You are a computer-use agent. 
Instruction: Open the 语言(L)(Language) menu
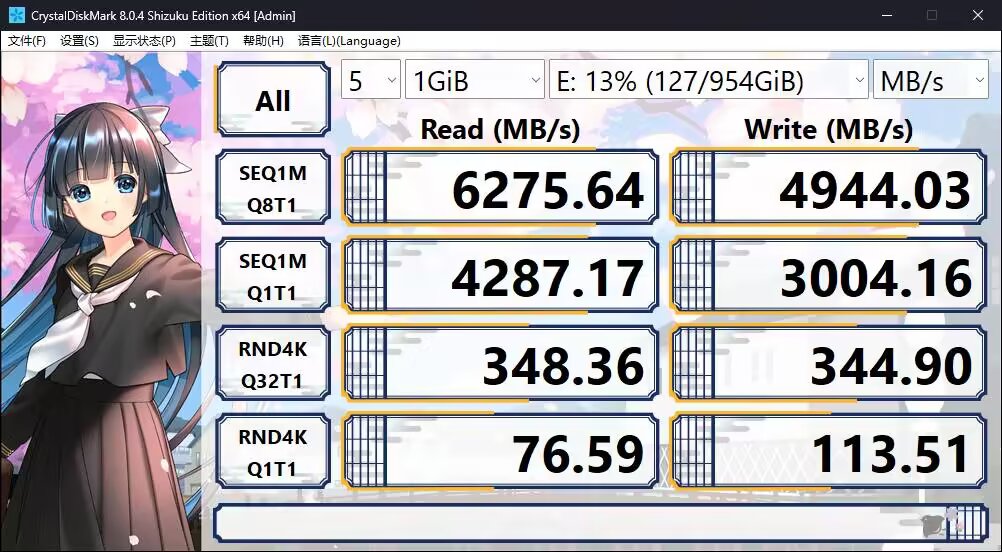[349, 41]
